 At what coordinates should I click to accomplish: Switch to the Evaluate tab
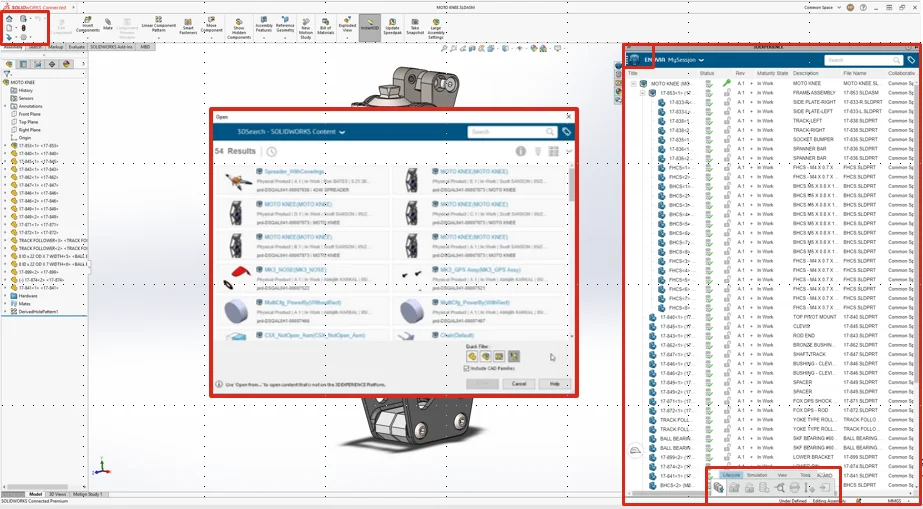[76, 46]
